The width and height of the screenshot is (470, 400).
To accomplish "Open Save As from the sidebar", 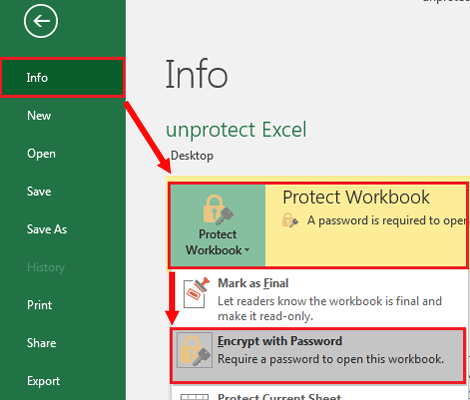I will (47, 229).
